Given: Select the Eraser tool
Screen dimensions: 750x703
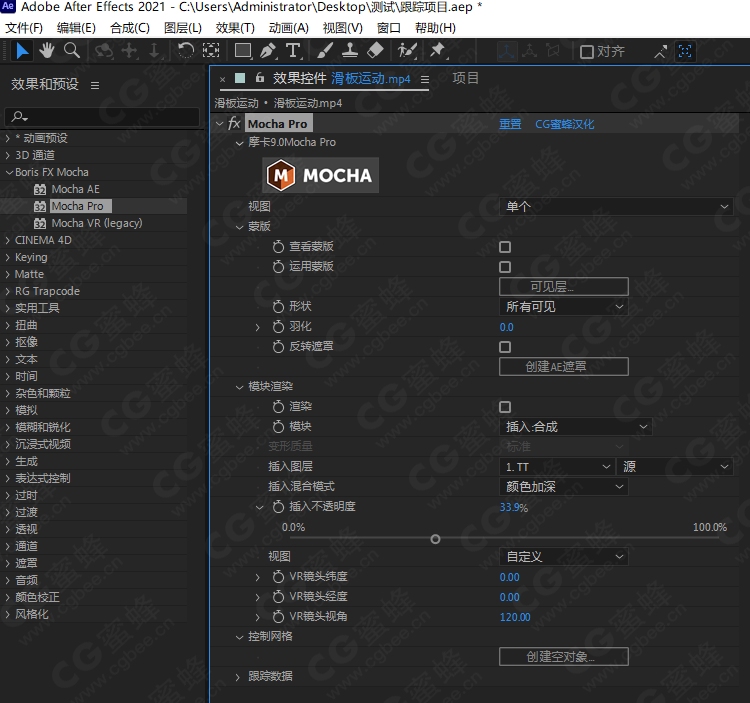Looking at the screenshot, I should pos(375,51).
